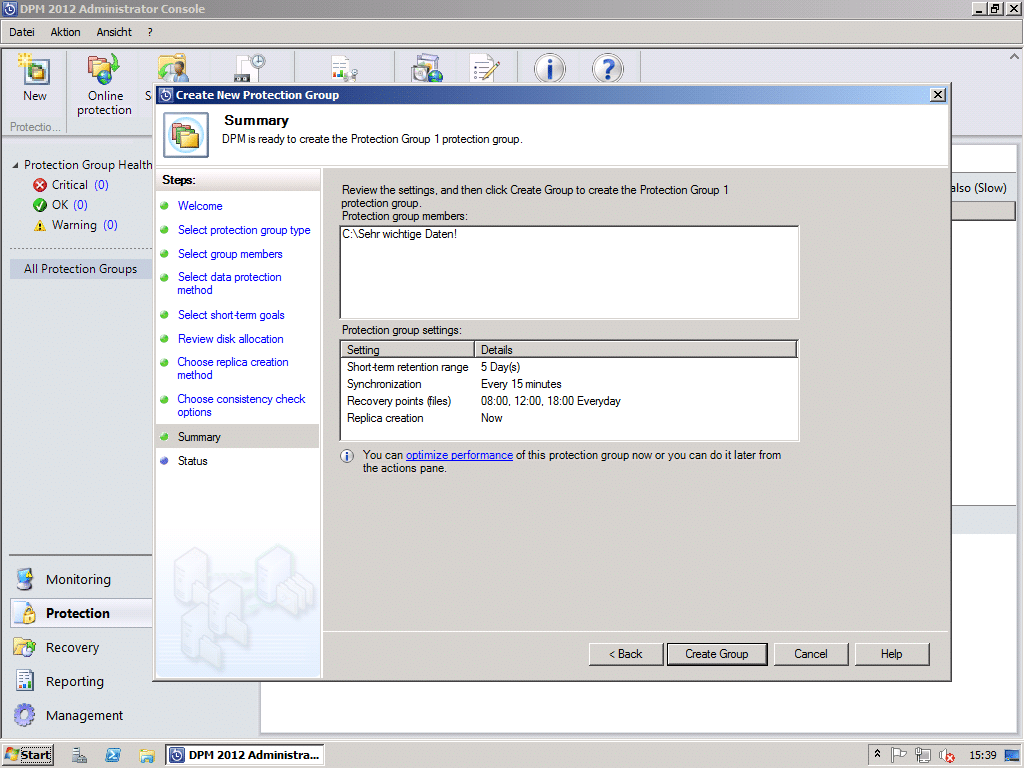Open Server Manager from taskbar
Screen dimensions: 1024x768
click(79, 755)
